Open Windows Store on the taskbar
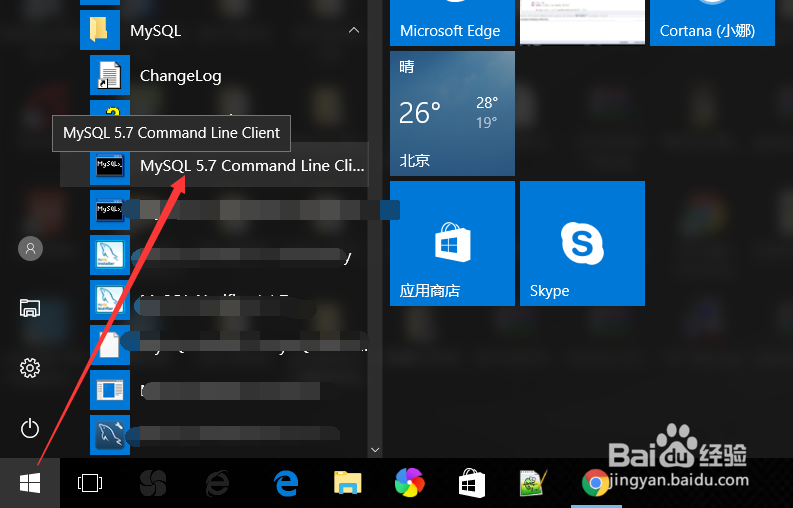 pyautogui.click(x=471, y=483)
